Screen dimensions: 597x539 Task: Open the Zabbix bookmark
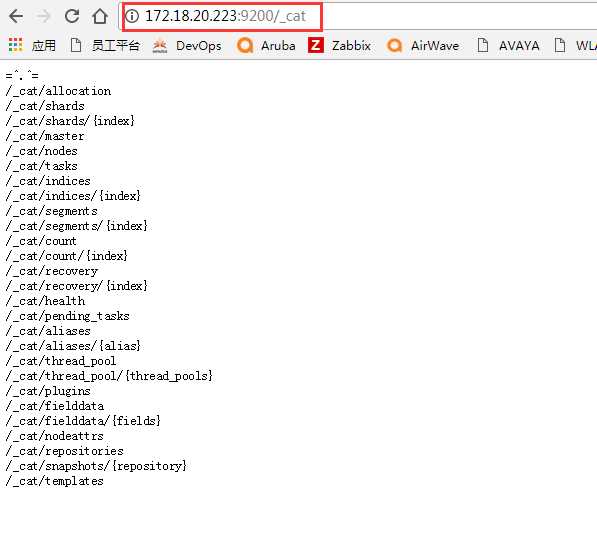tap(351, 46)
